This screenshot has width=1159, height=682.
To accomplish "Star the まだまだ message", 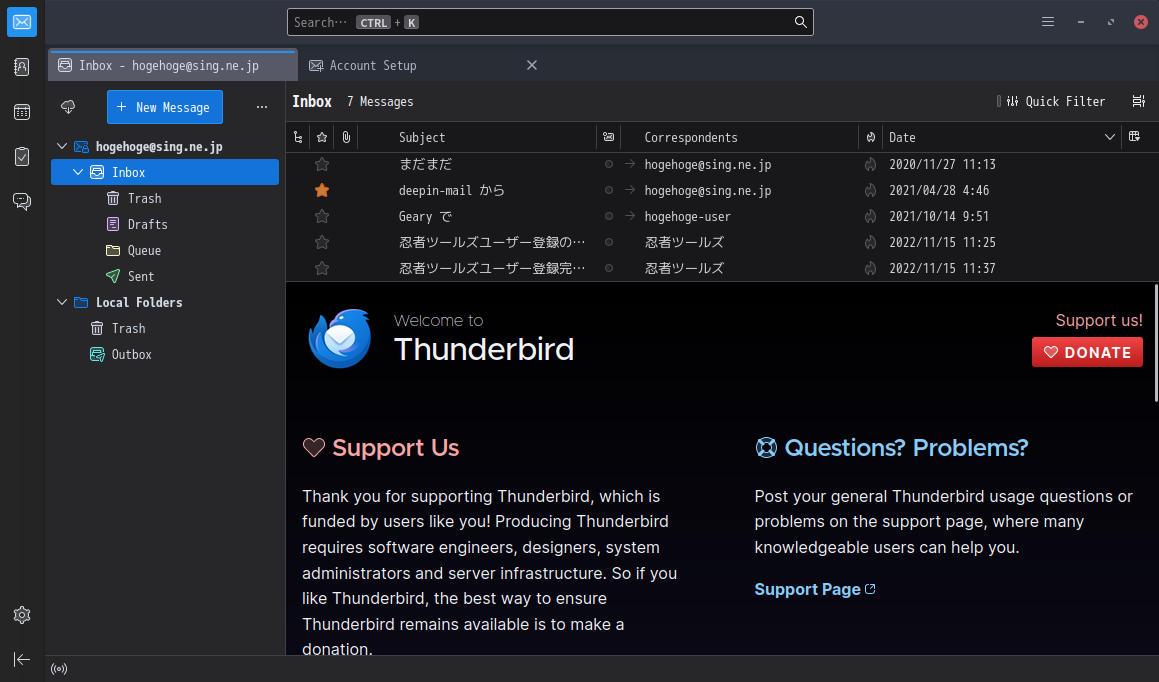I will (x=322, y=164).
